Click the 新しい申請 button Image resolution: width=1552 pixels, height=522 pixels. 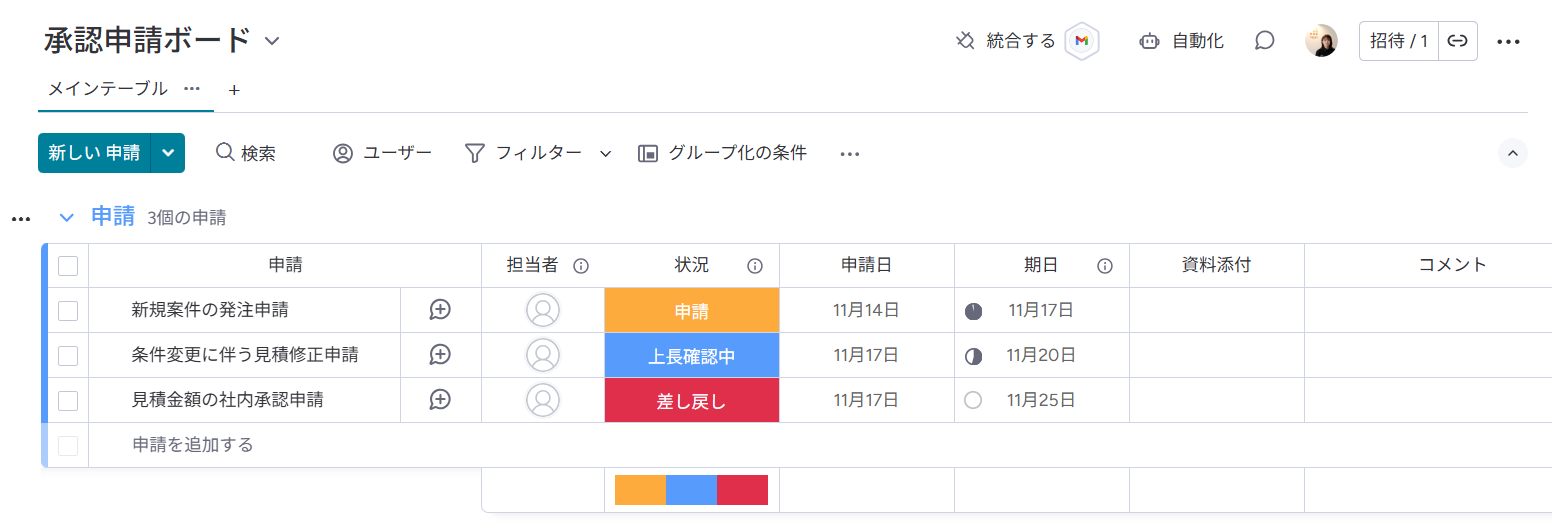[94, 153]
